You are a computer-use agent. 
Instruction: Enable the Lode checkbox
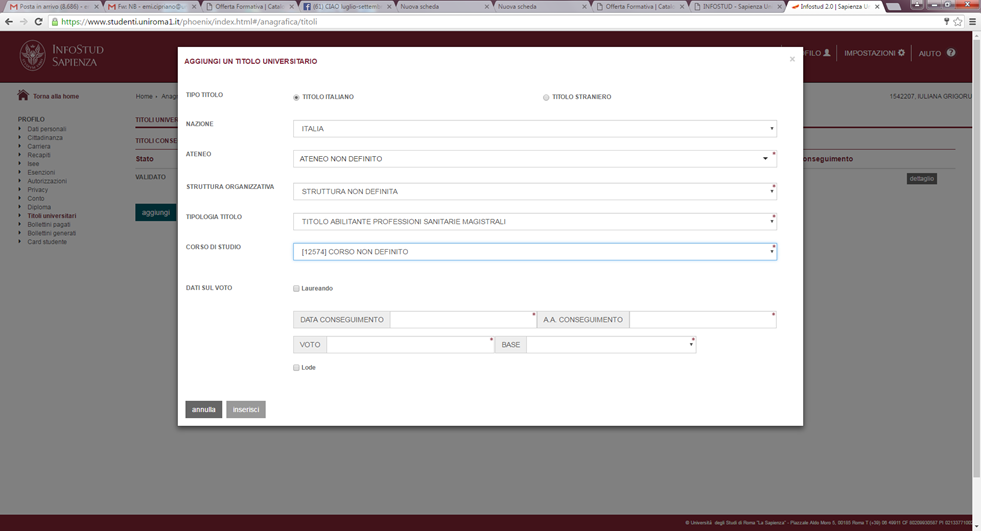coord(297,367)
